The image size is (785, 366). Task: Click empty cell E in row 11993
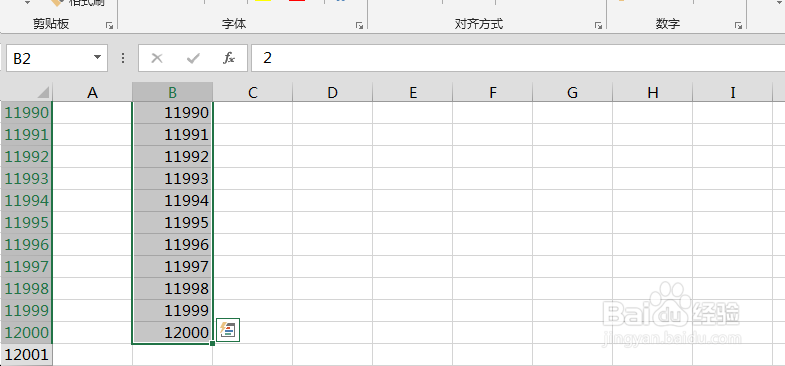(x=413, y=179)
